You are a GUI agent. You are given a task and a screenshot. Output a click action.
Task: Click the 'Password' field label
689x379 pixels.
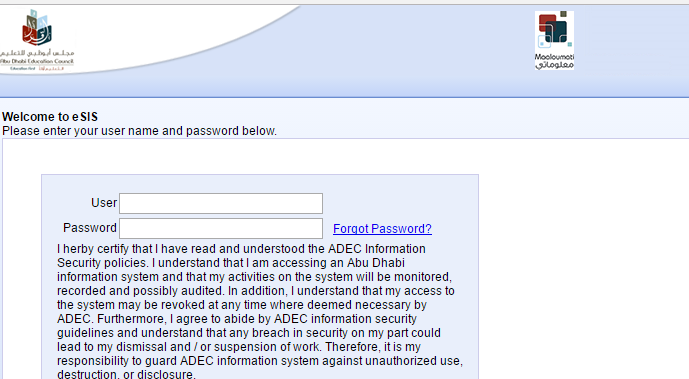(x=90, y=228)
